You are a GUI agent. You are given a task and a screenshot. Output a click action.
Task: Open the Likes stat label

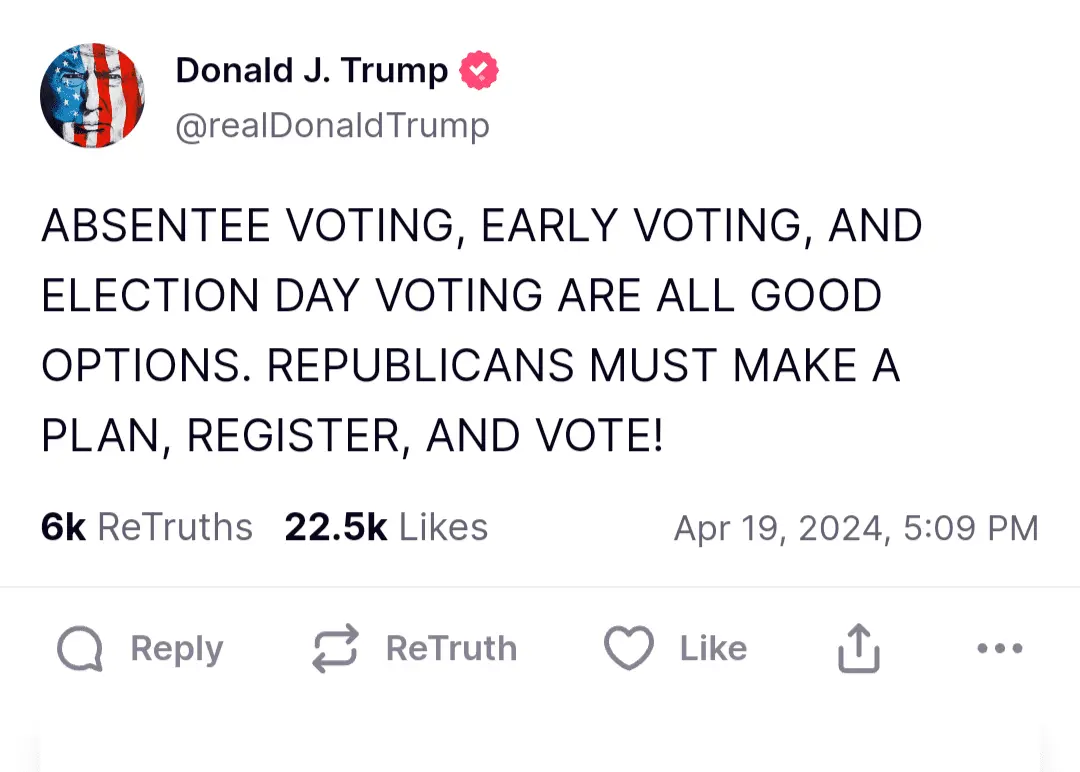pos(443,527)
